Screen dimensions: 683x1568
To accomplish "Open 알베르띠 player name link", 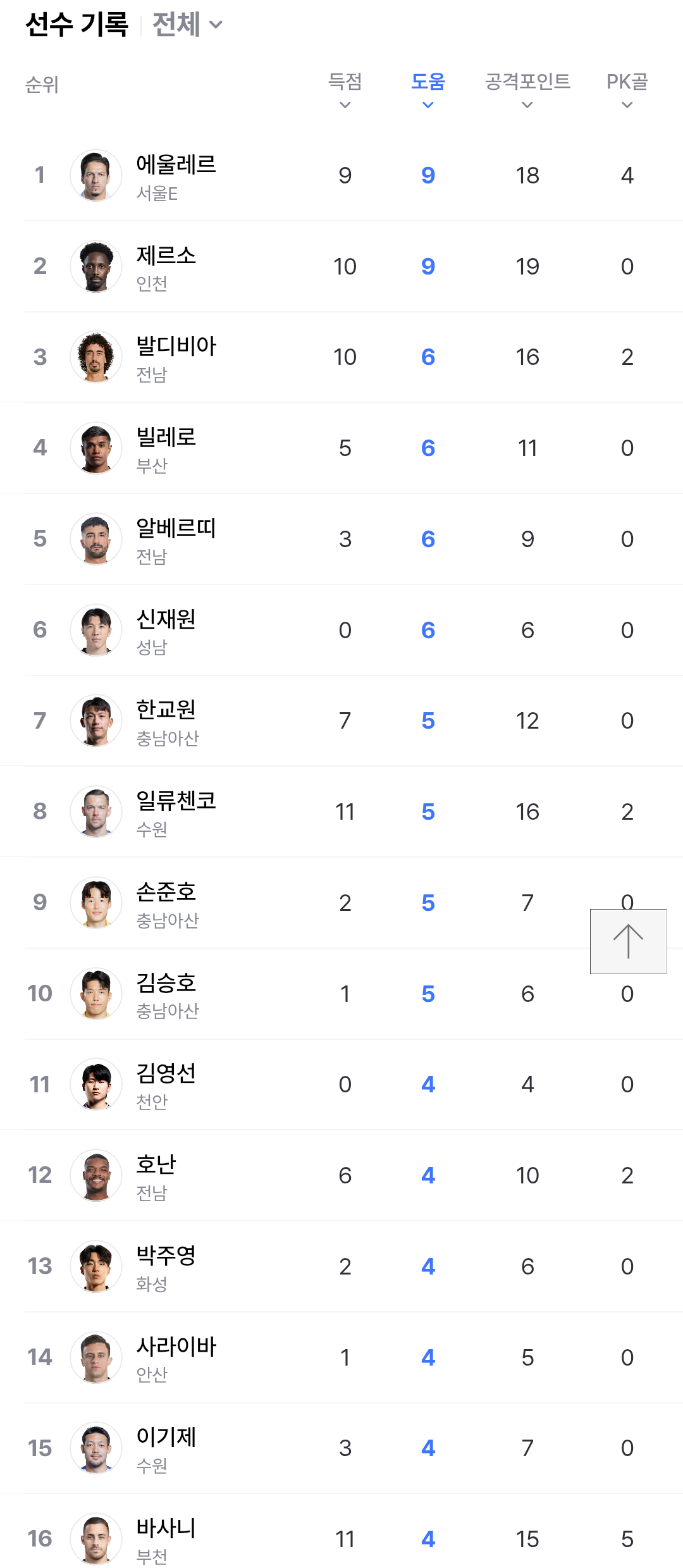I will coord(176,528).
